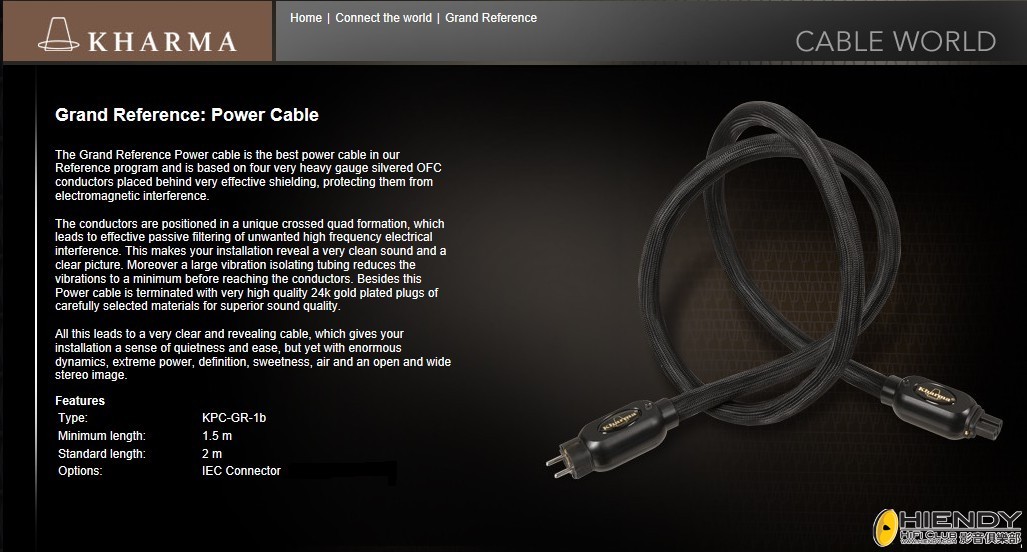Viewport: 1027px width, 553px height.
Task: Go to Connect the world page
Action: [383, 18]
